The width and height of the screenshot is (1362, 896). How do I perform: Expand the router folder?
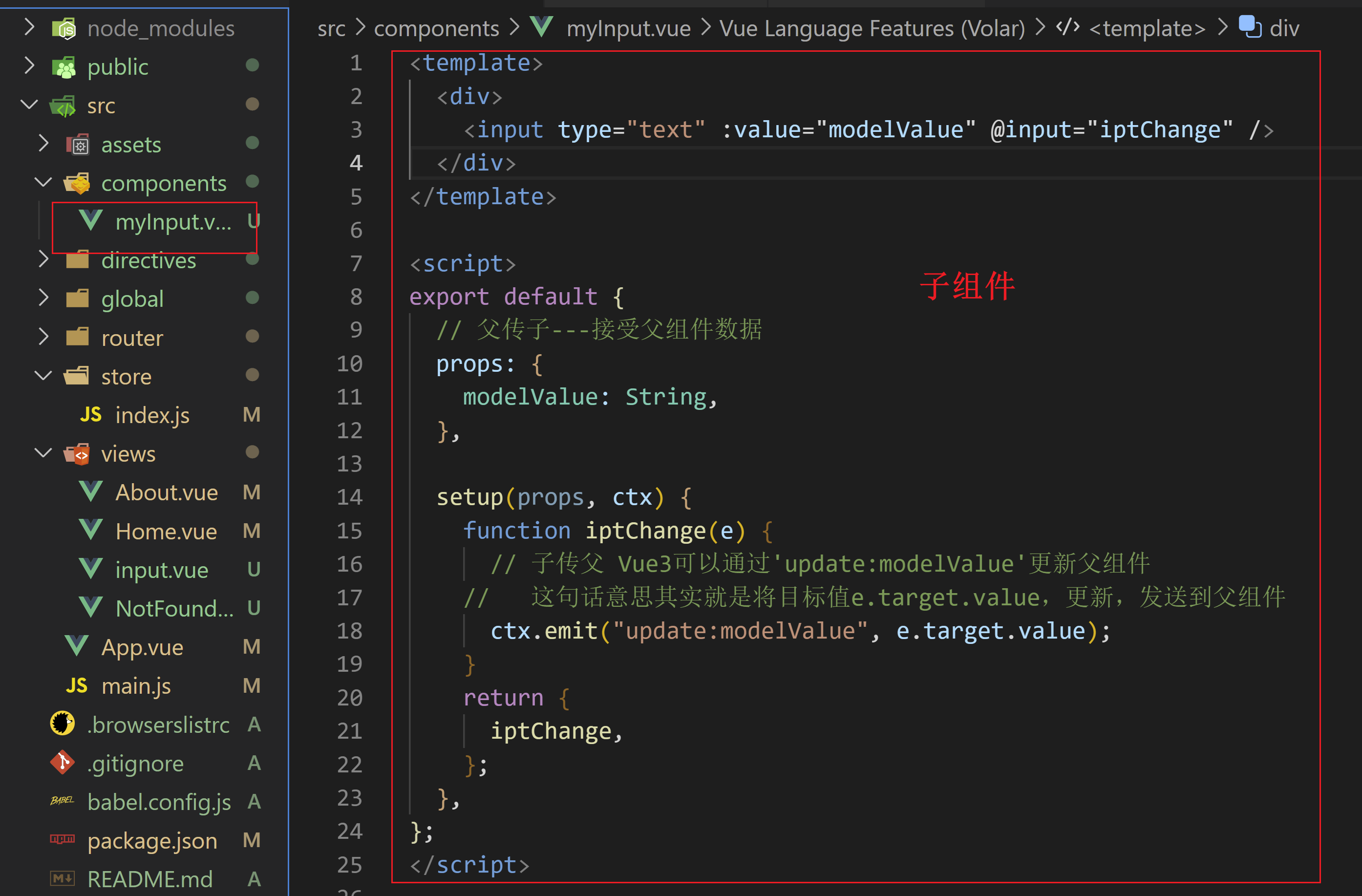coord(43,337)
